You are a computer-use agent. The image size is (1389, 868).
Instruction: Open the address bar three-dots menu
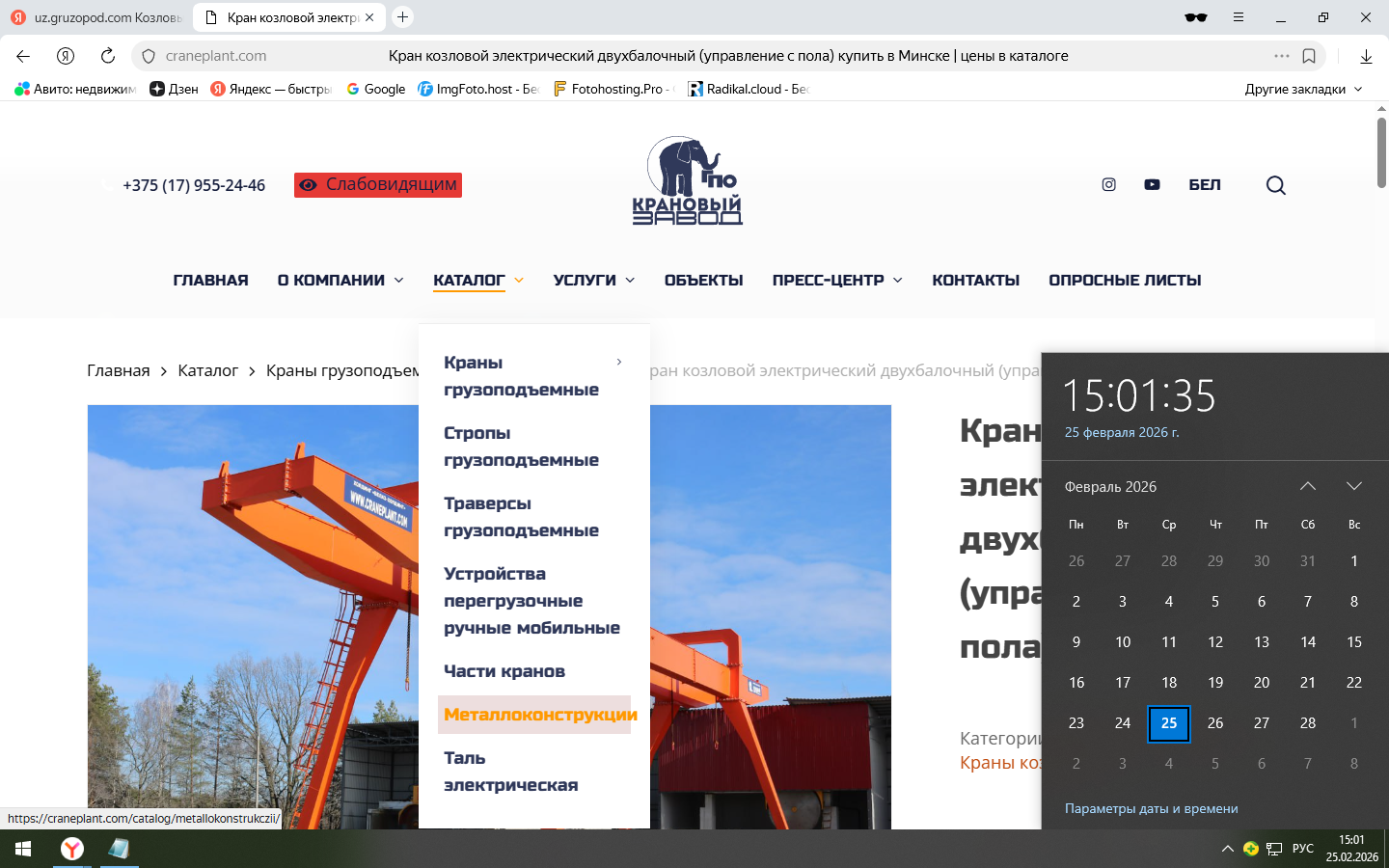pyautogui.click(x=1281, y=56)
